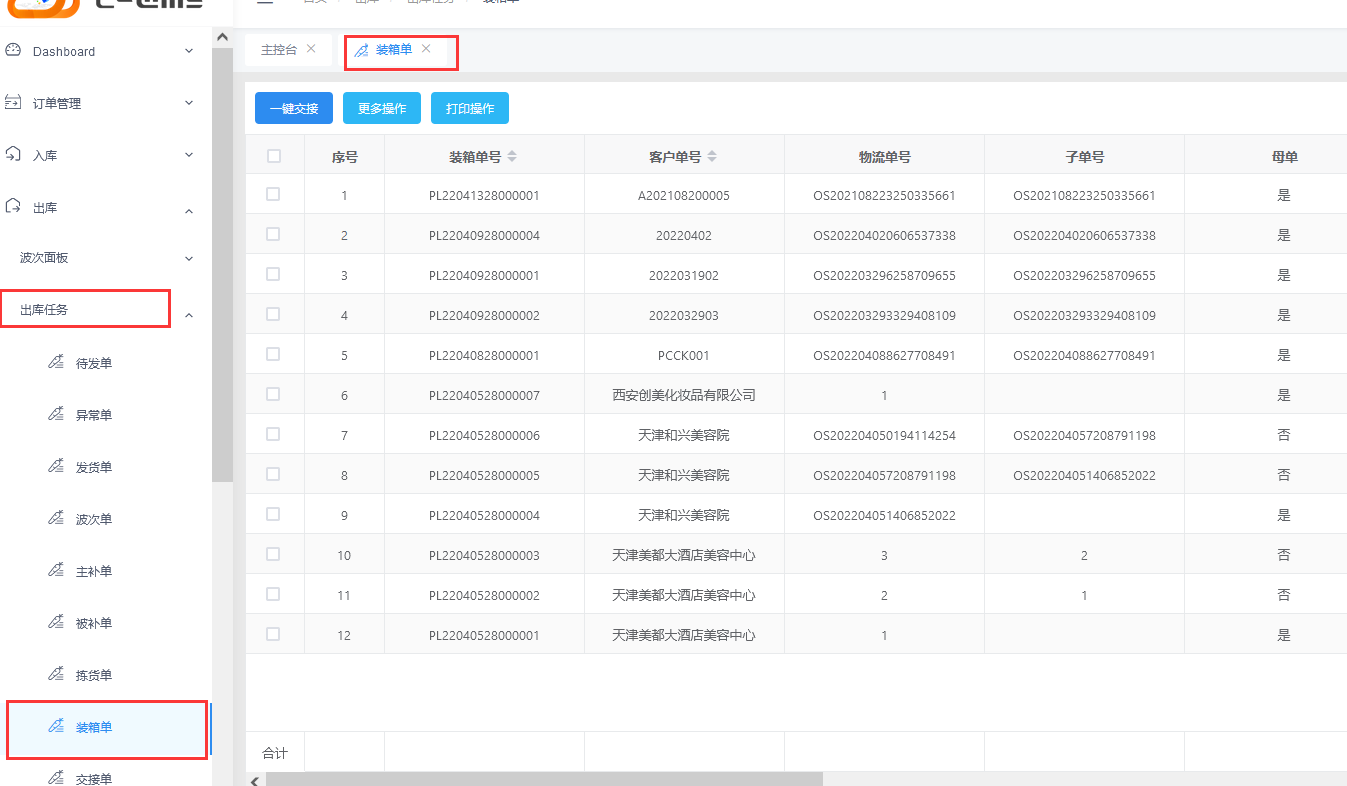Click the 订单管理 sidebar icon
1347x786 pixels.
click(x=13, y=102)
